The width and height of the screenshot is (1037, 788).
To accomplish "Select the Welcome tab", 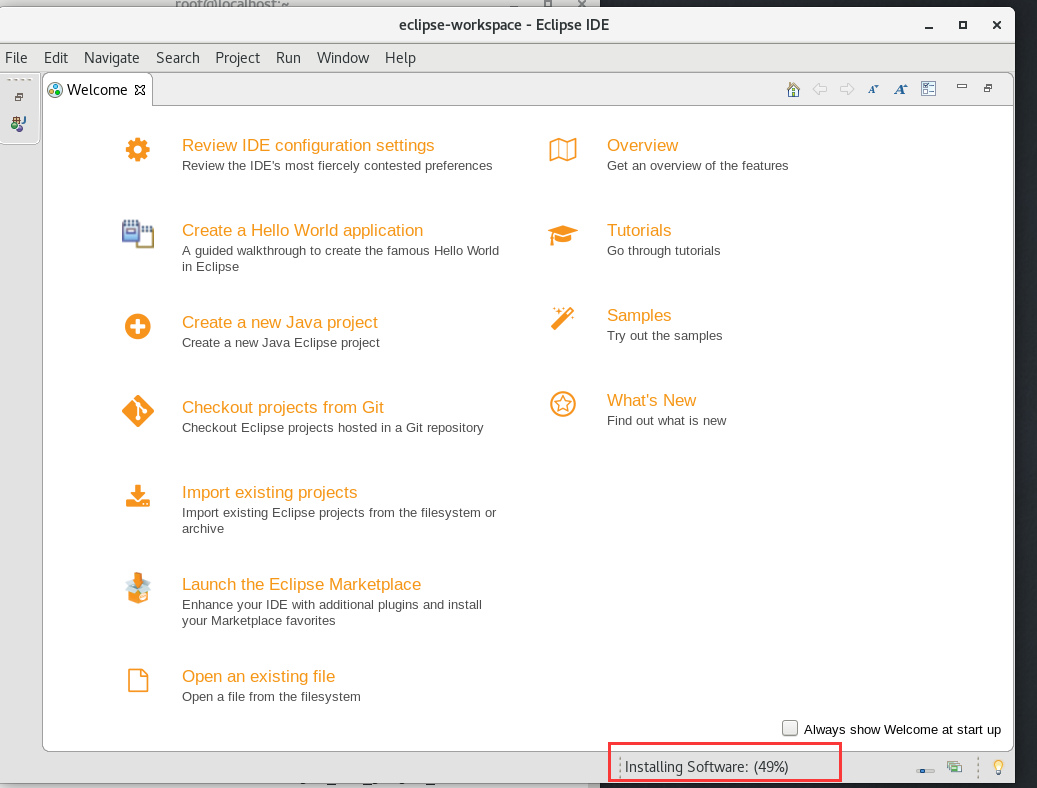I will [x=97, y=90].
